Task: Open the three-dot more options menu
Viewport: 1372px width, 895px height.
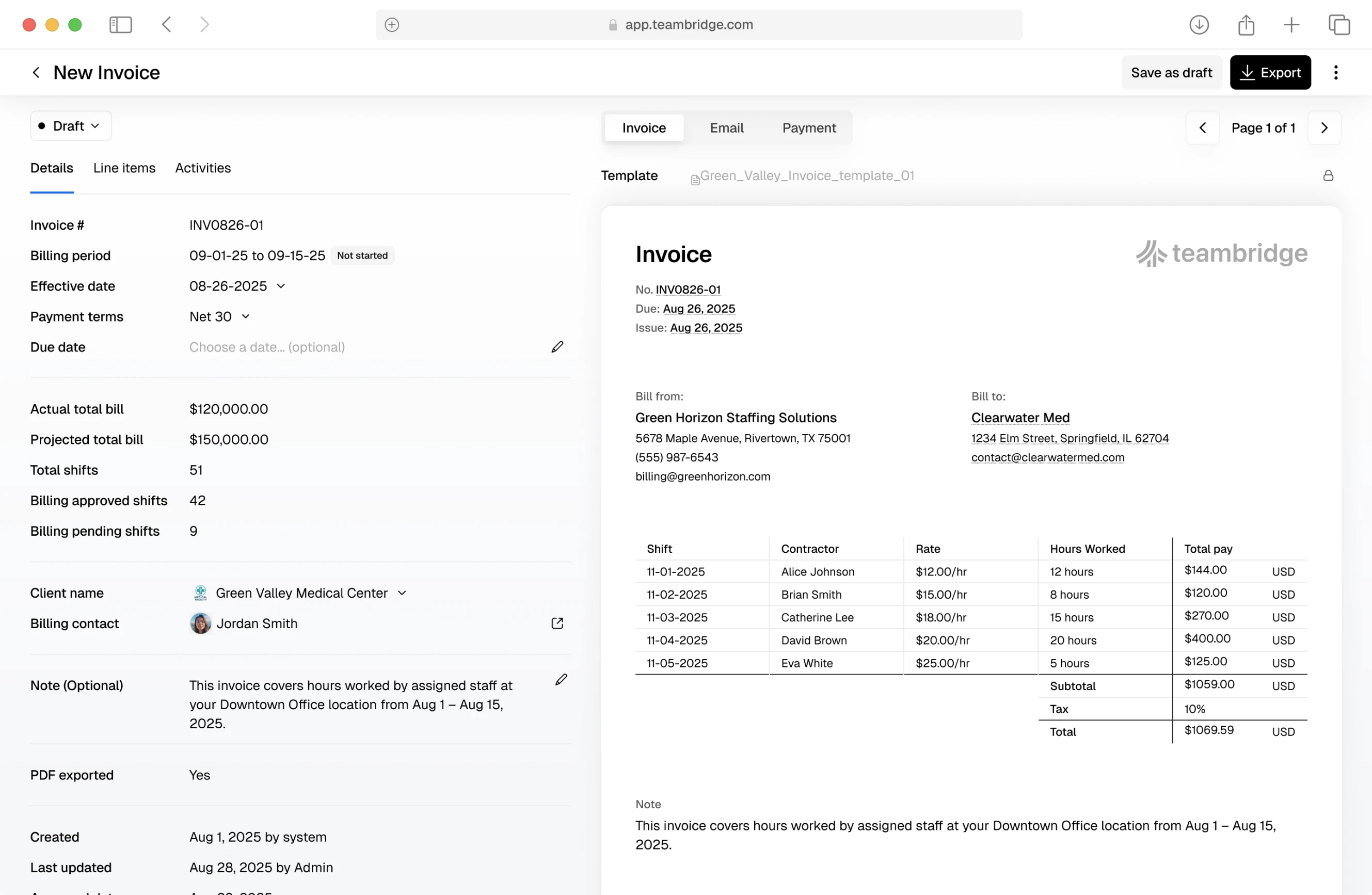Action: 1335,73
